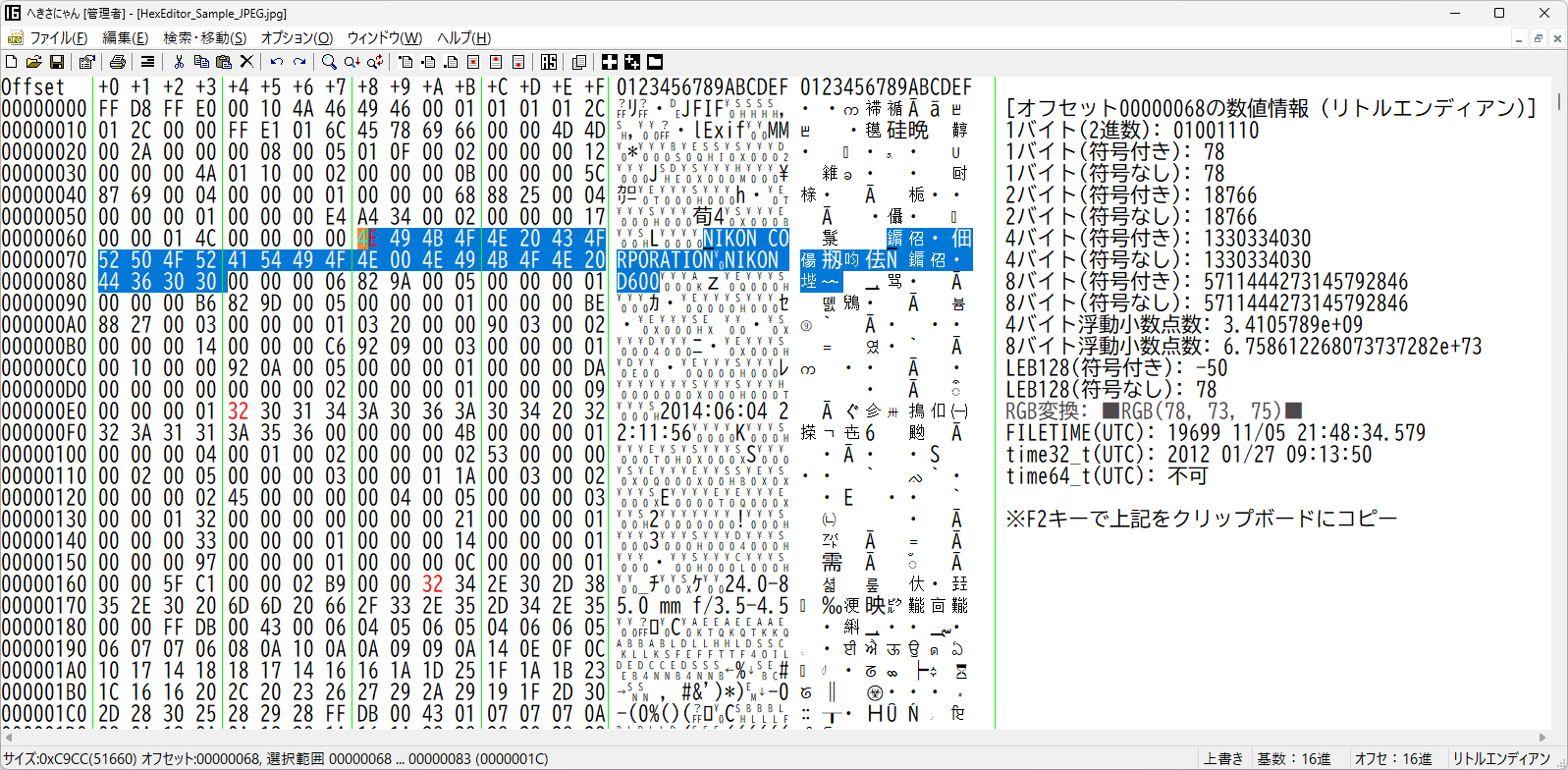Click the '4バイト(符号付き): 1330334030' line
The height and width of the screenshot is (770, 1568).
[x=1159, y=239]
